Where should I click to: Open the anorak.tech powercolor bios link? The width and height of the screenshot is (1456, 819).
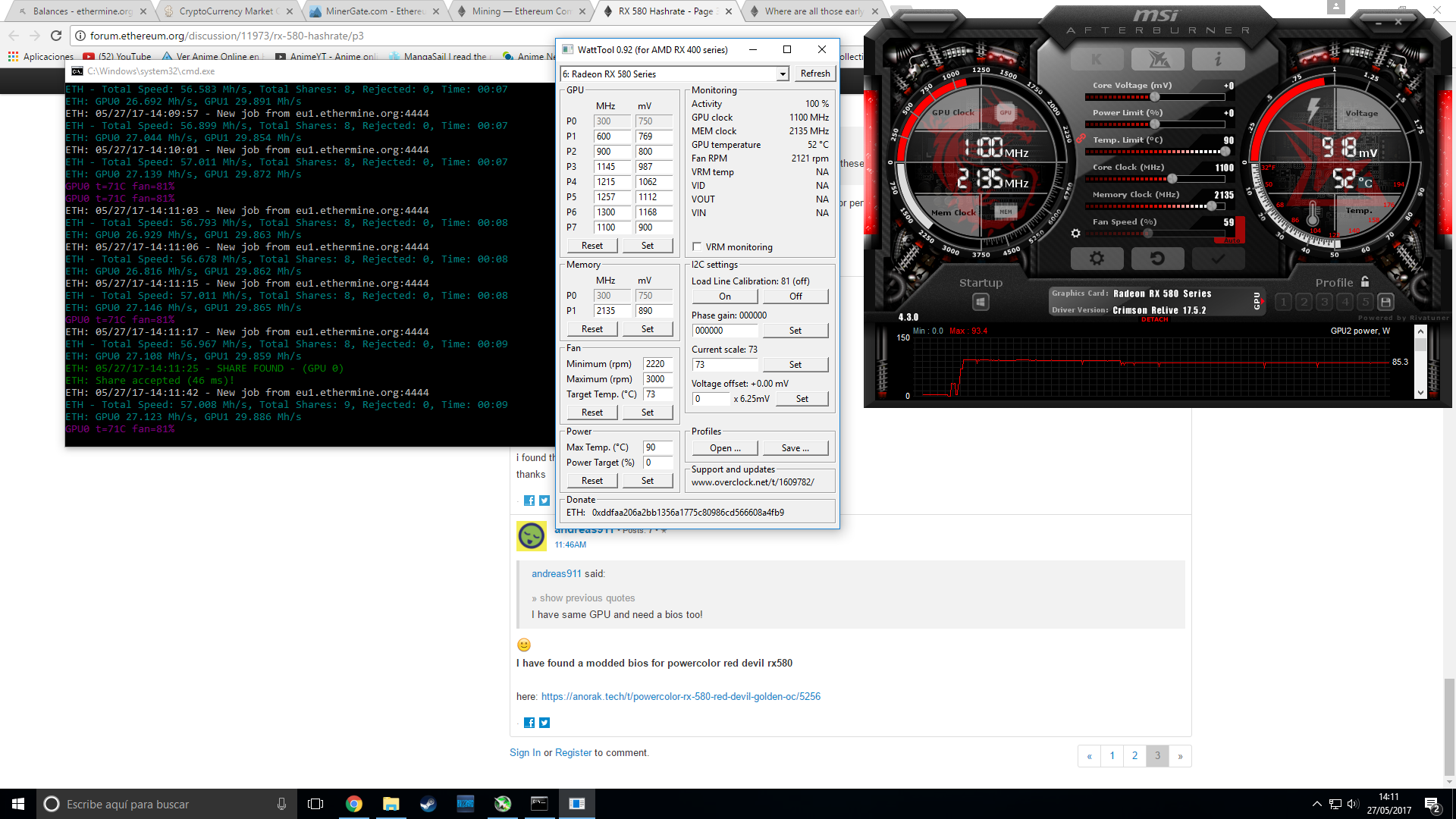pyautogui.click(x=680, y=696)
